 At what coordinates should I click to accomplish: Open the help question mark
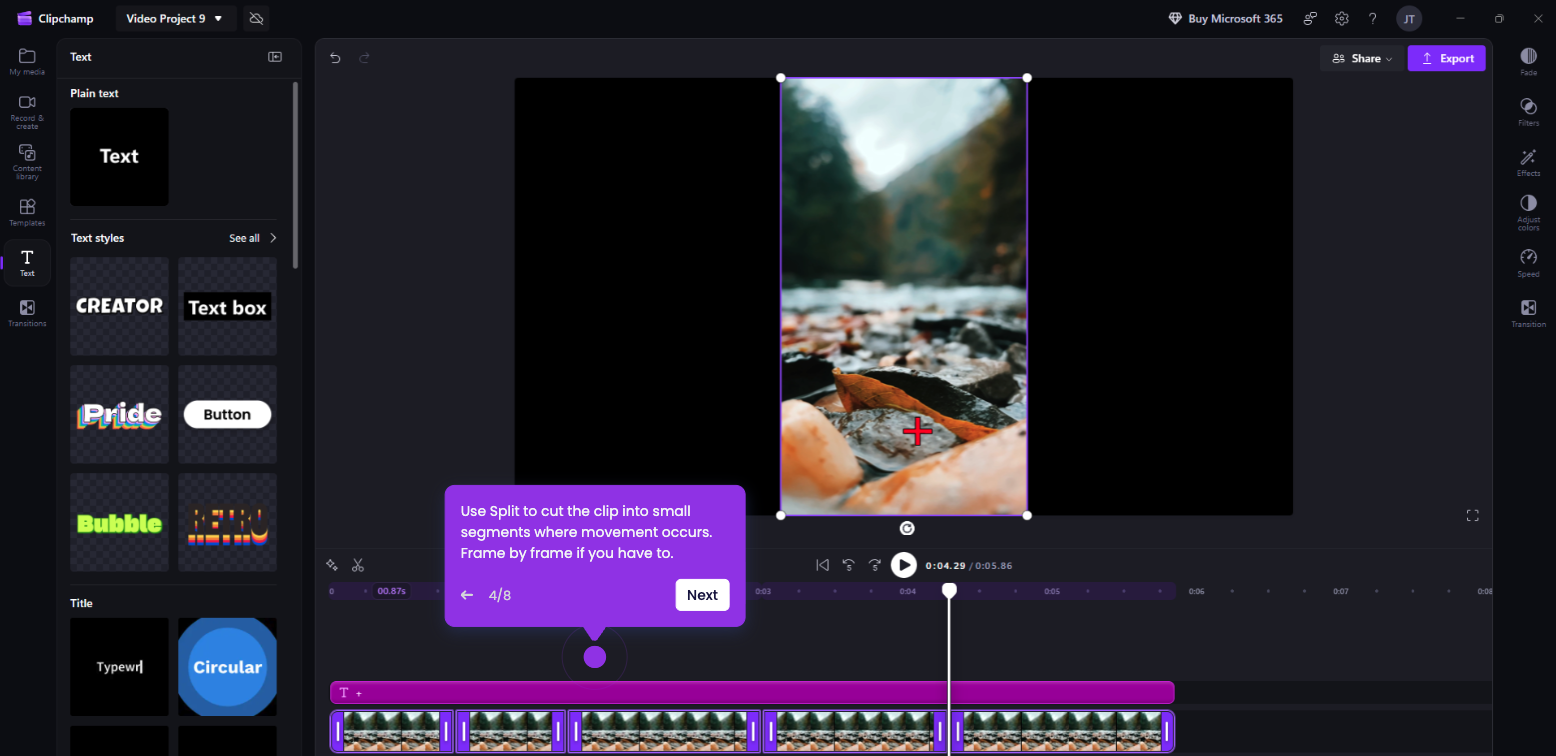1372,18
